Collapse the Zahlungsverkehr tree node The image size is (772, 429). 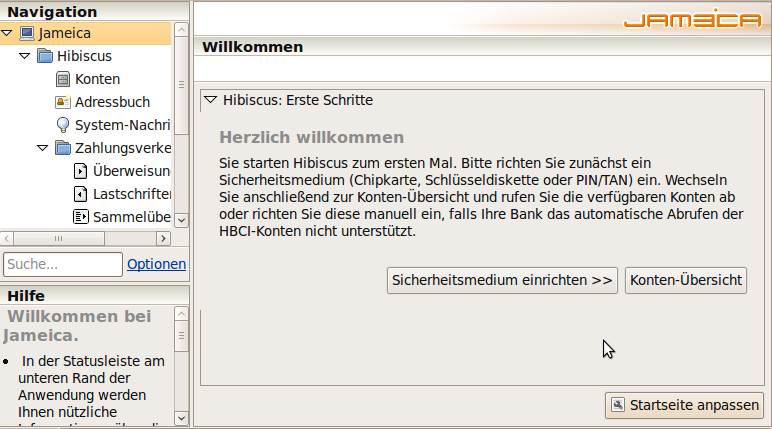tap(43, 148)
